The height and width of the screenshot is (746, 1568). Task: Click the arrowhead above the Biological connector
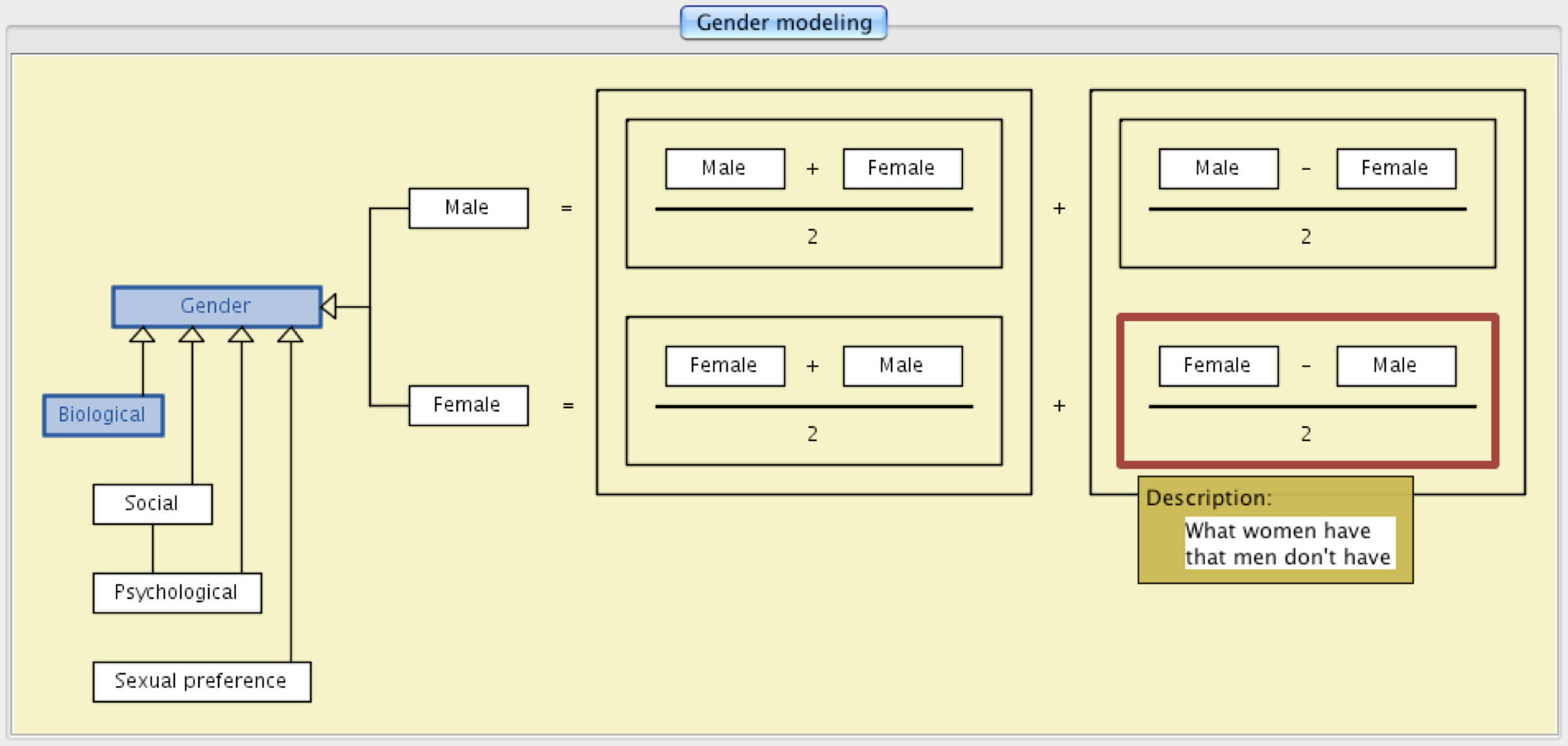(x=142, y=335)
